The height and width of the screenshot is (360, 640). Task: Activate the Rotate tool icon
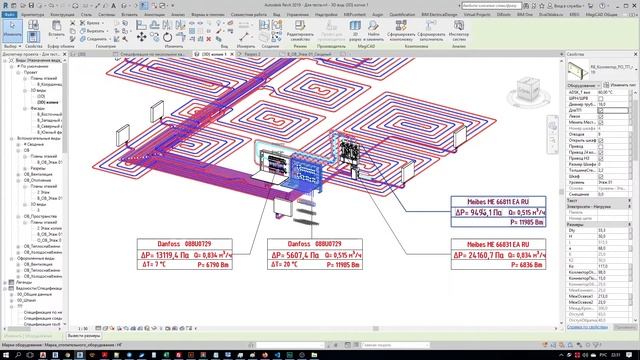[x=167, y=37]
